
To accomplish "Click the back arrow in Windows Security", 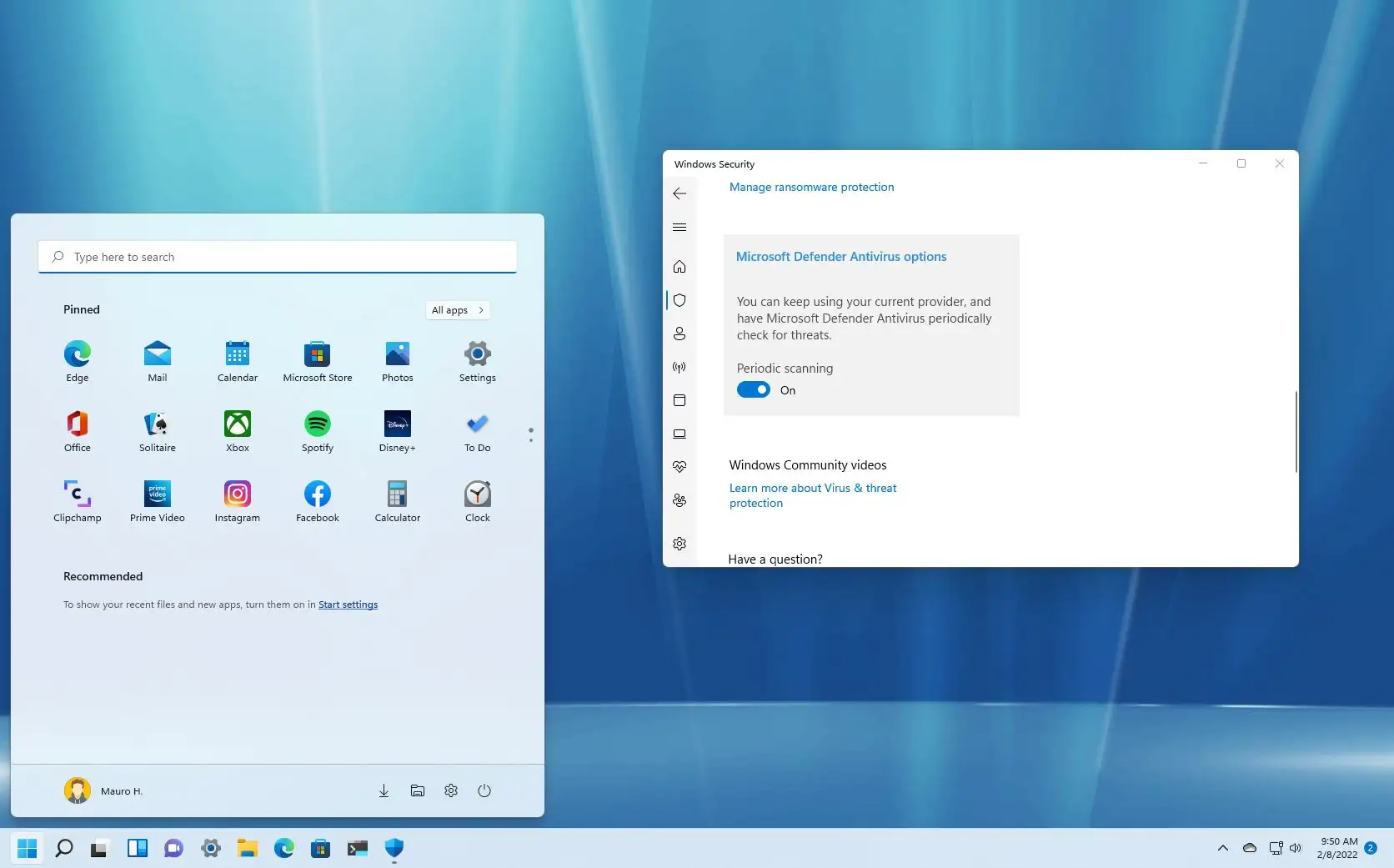I will pos(679,193).
